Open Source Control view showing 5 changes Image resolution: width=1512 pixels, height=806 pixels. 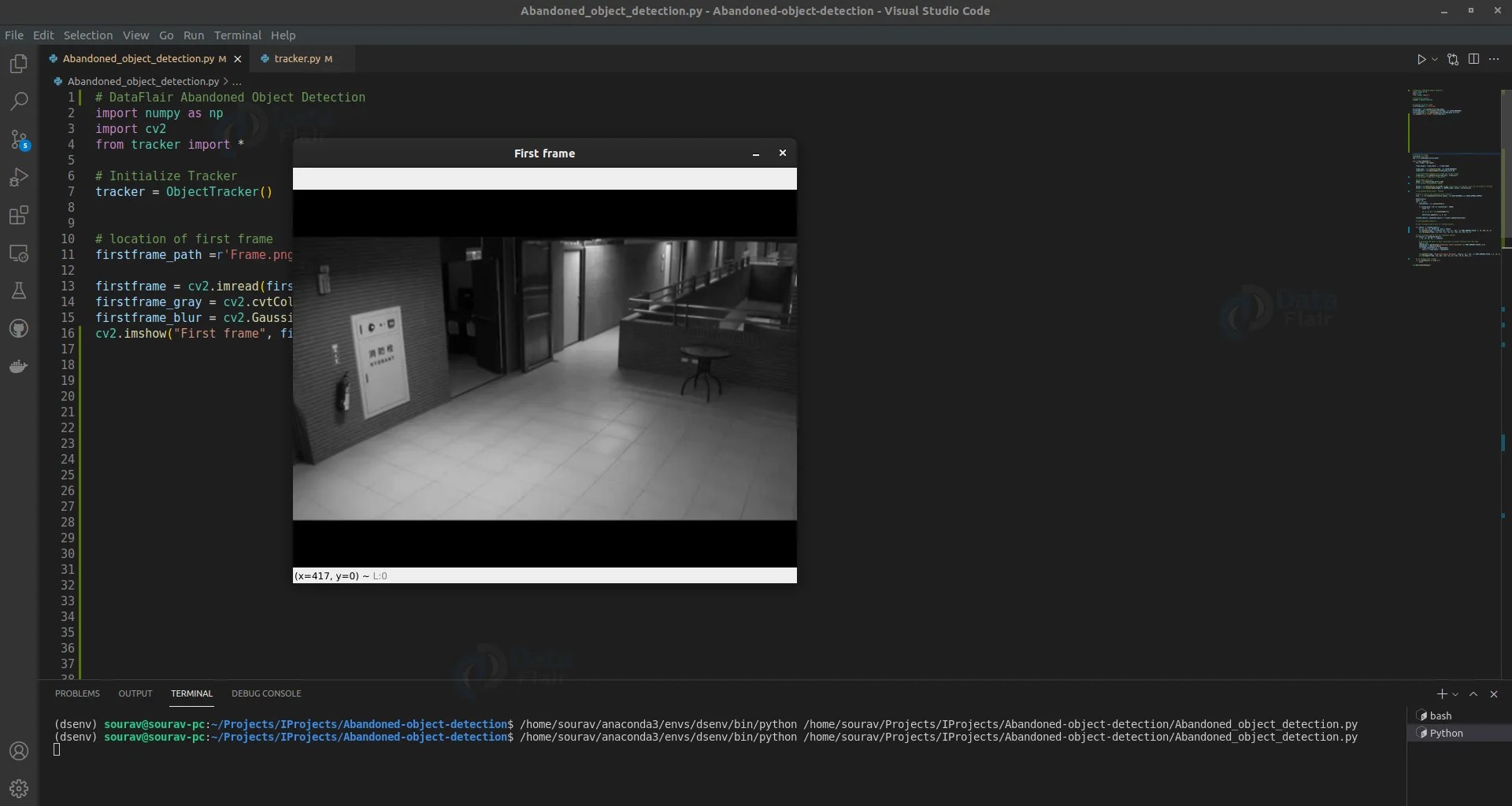tap(19, 140)
